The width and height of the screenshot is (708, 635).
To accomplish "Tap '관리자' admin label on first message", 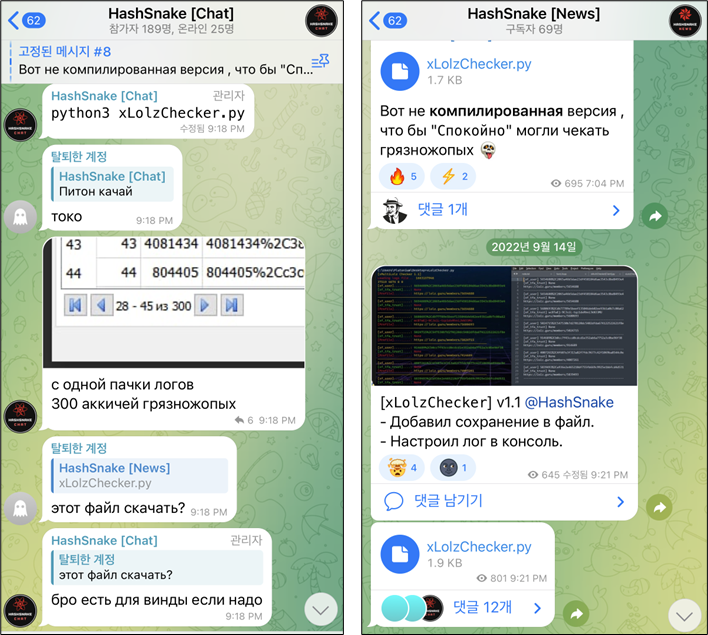I will 228,96.
